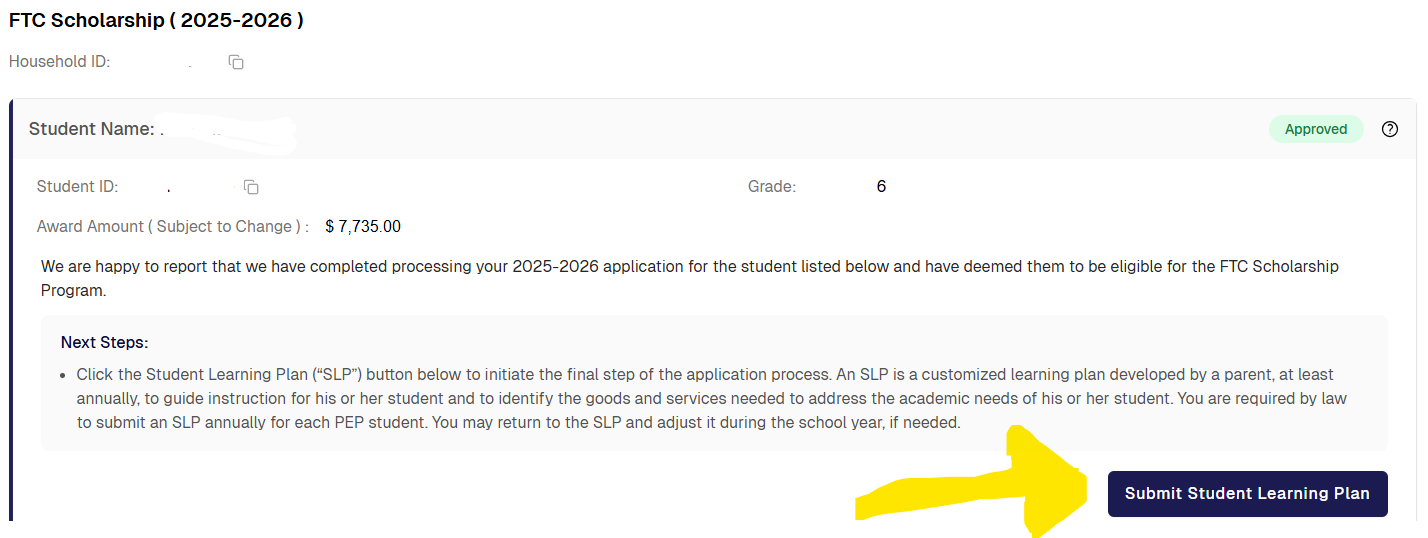
Task: Click the Next Steps heading
Action: [x=104, y=343]
